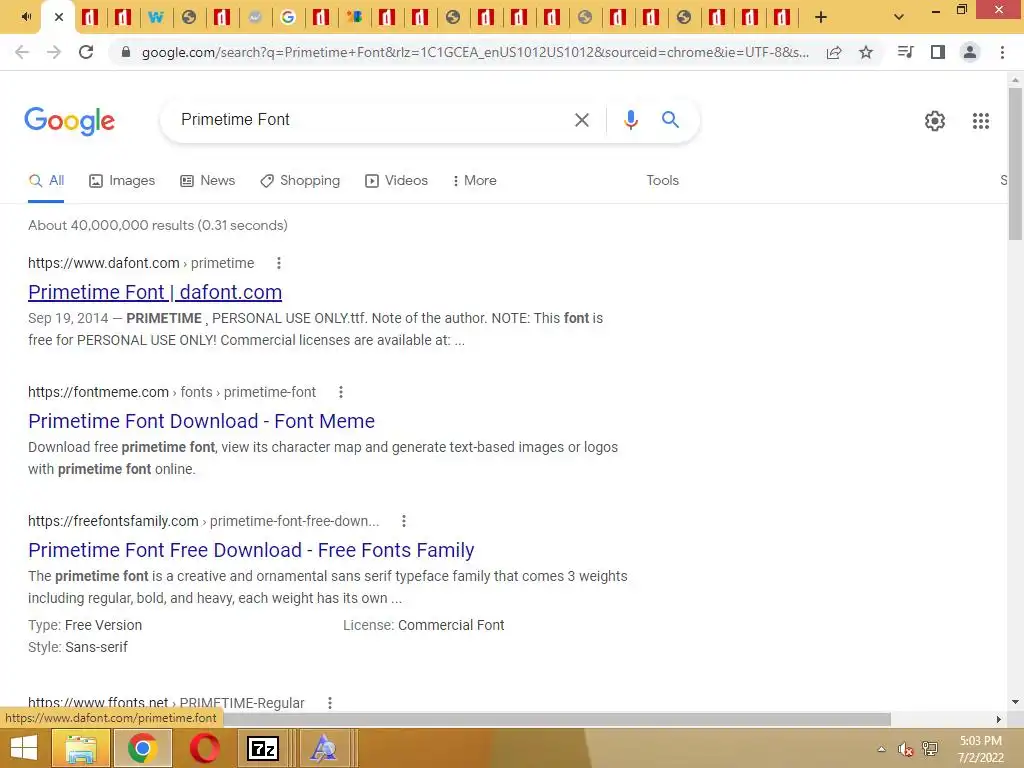Screen dimensions: 1024x768
Task: Expand the More search categories menu
Action: (x=474, y=181)
